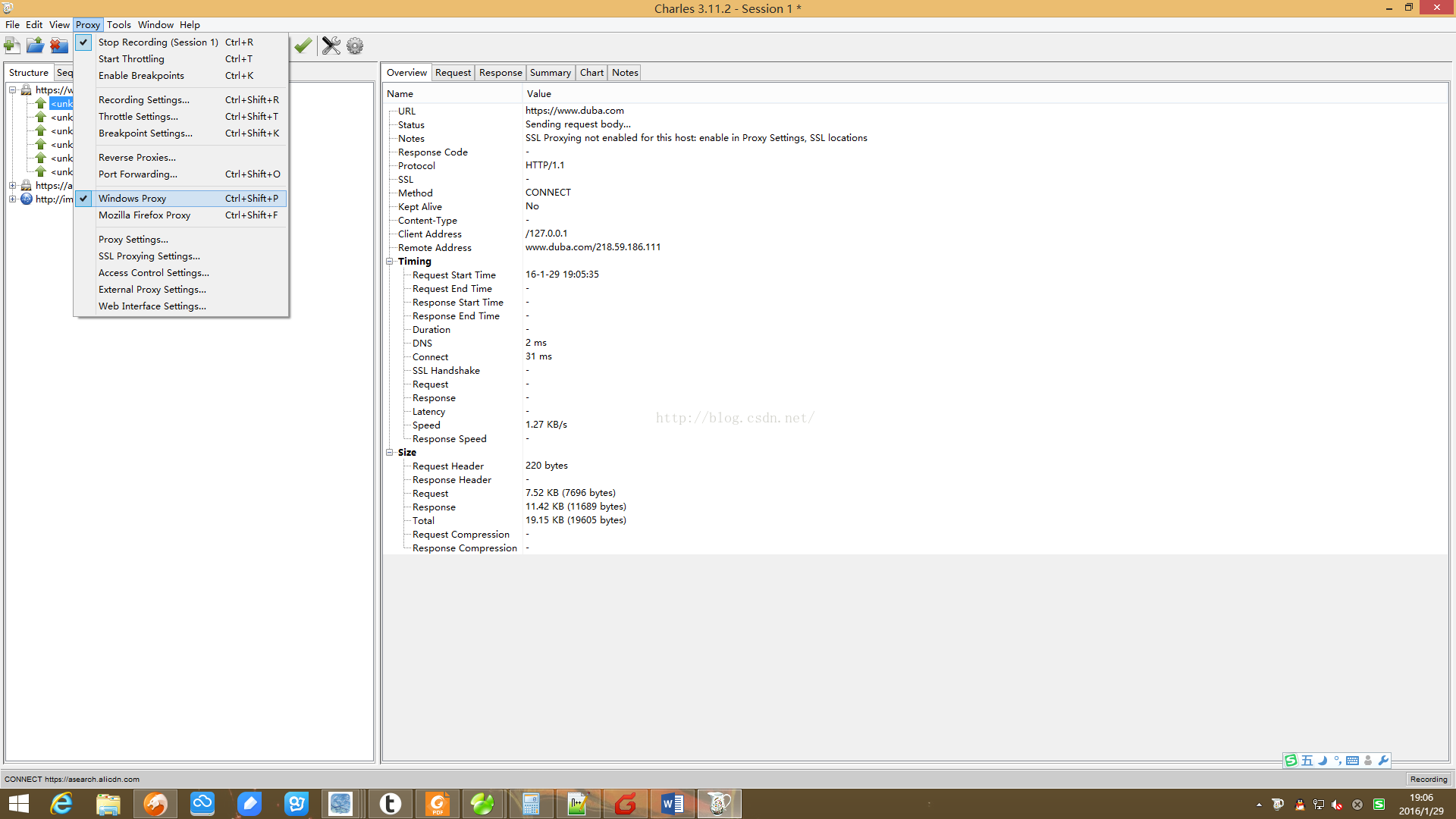Click the New Session toolbar icon
1456x819 pixels.
[x=12, y=45]
